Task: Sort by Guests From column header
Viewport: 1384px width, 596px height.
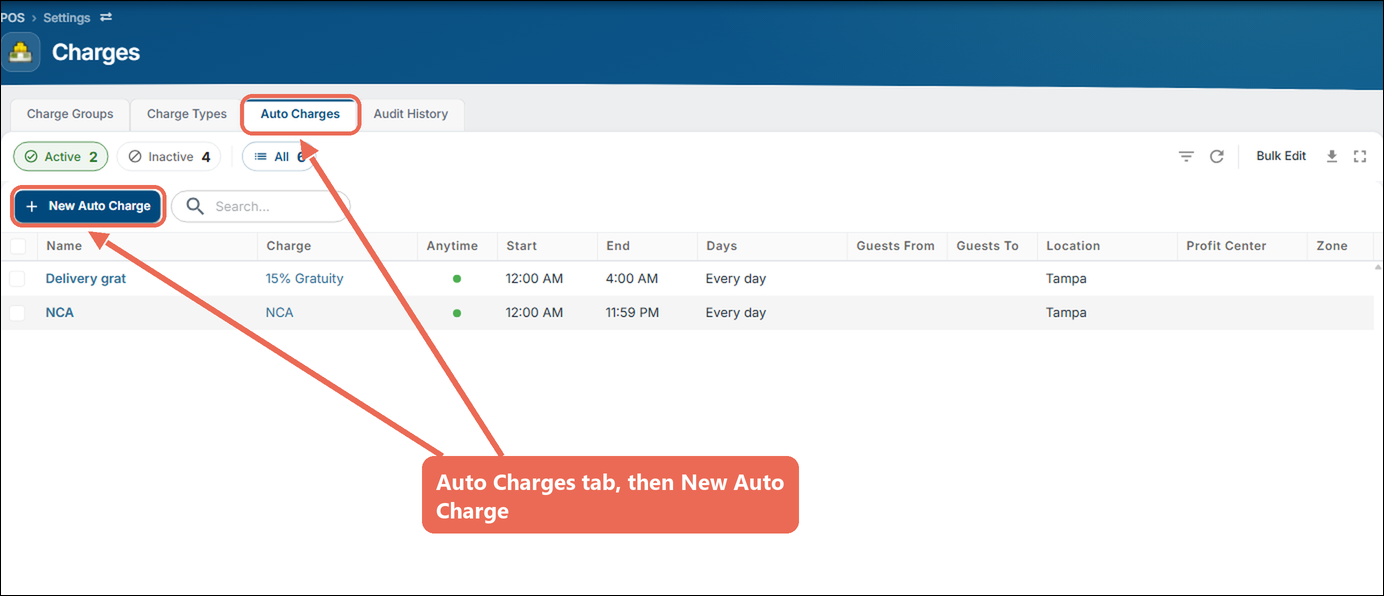Action: tap(895, 246)
